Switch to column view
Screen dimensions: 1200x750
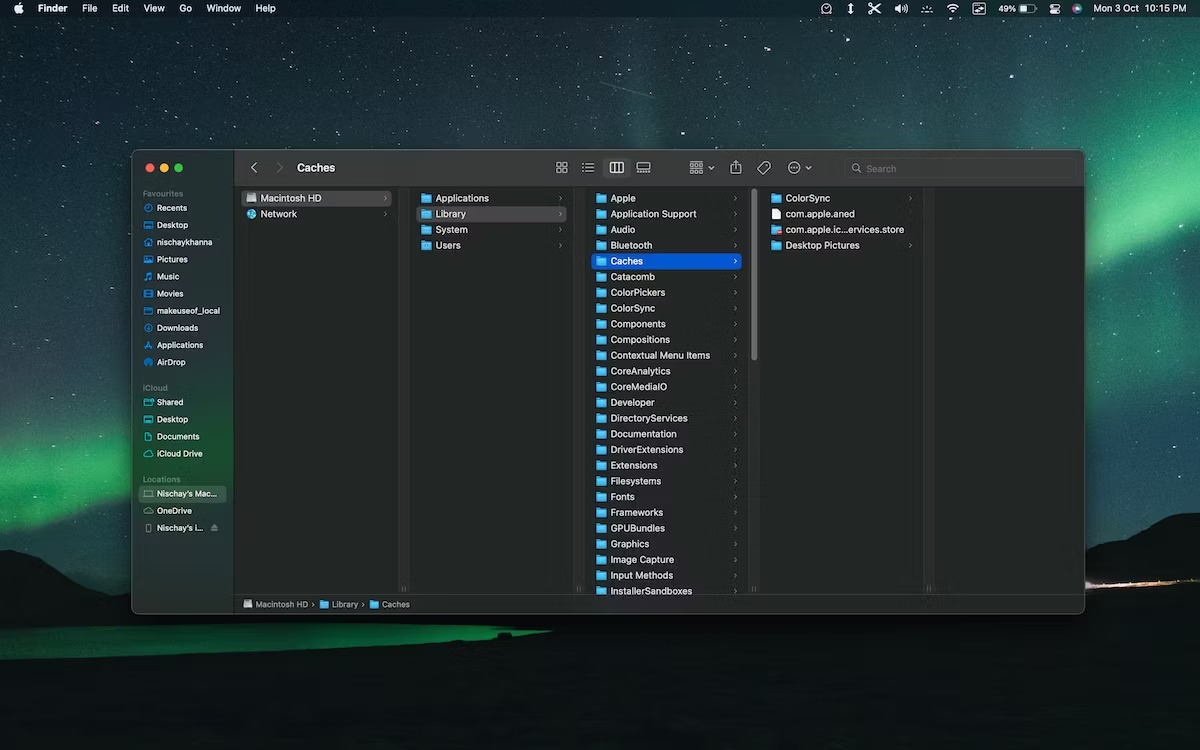click(616, 168)
